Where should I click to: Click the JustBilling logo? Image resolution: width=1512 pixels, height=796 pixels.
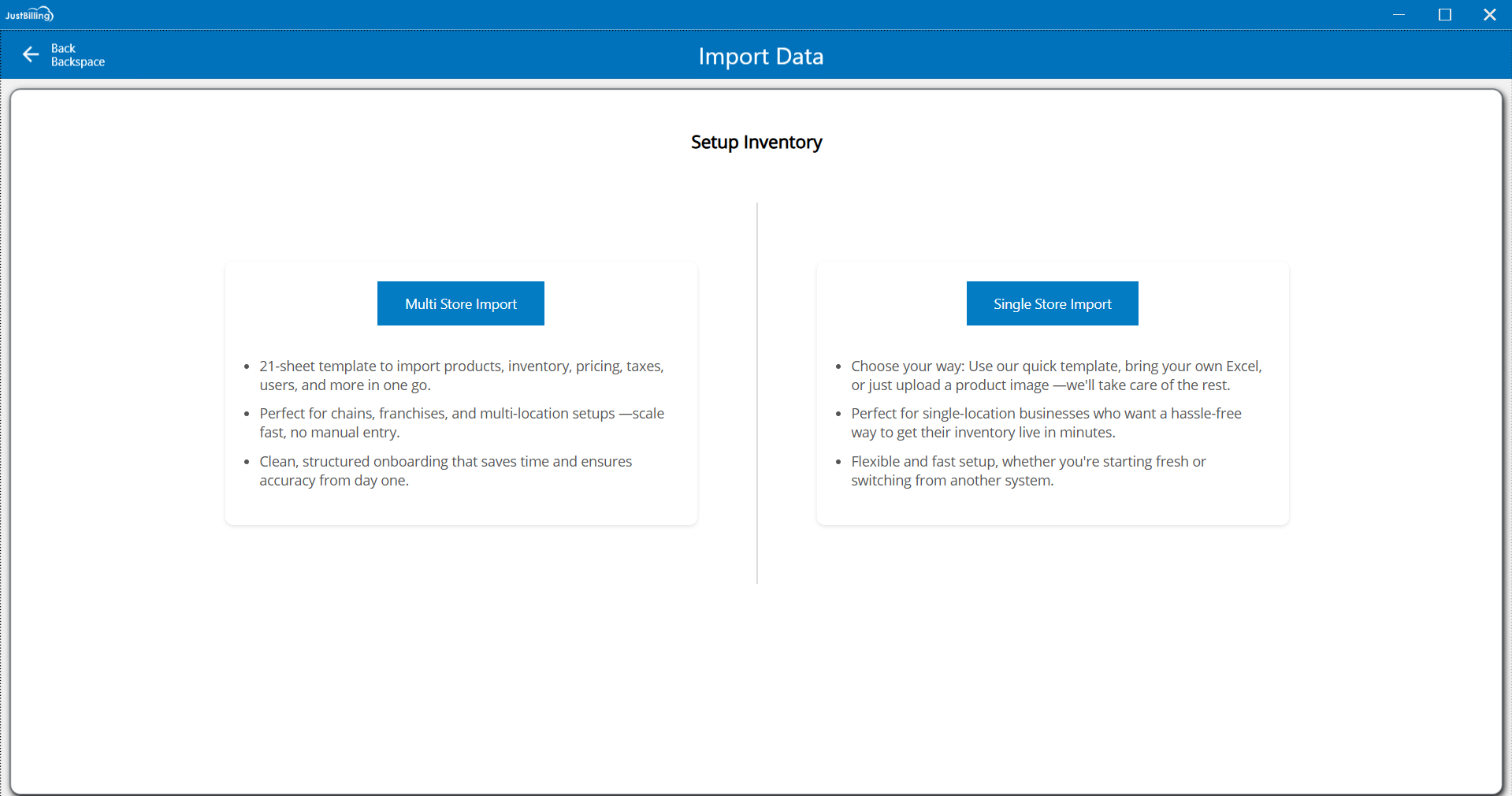29,14
